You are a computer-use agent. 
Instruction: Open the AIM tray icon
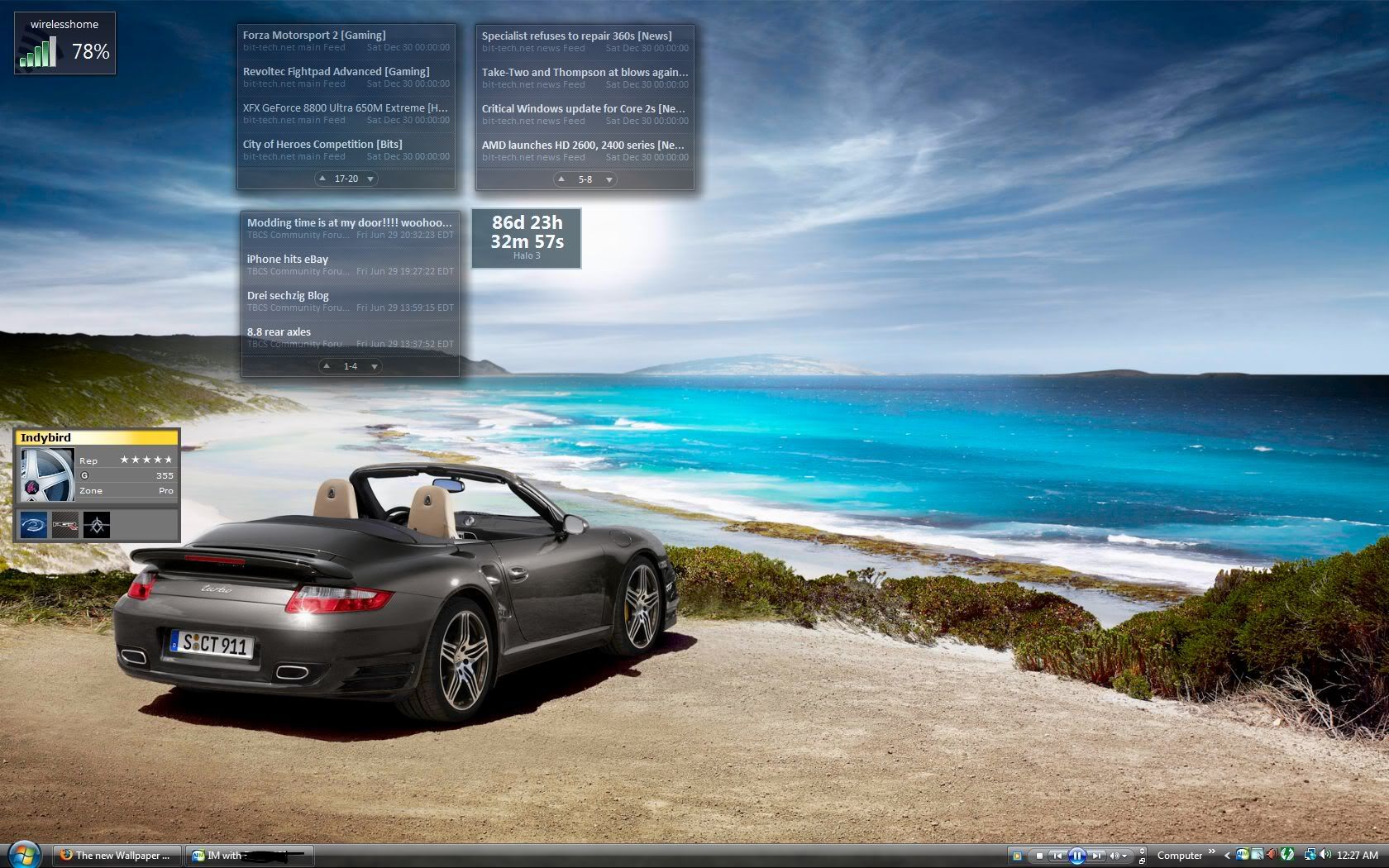tap(1243, 855)
